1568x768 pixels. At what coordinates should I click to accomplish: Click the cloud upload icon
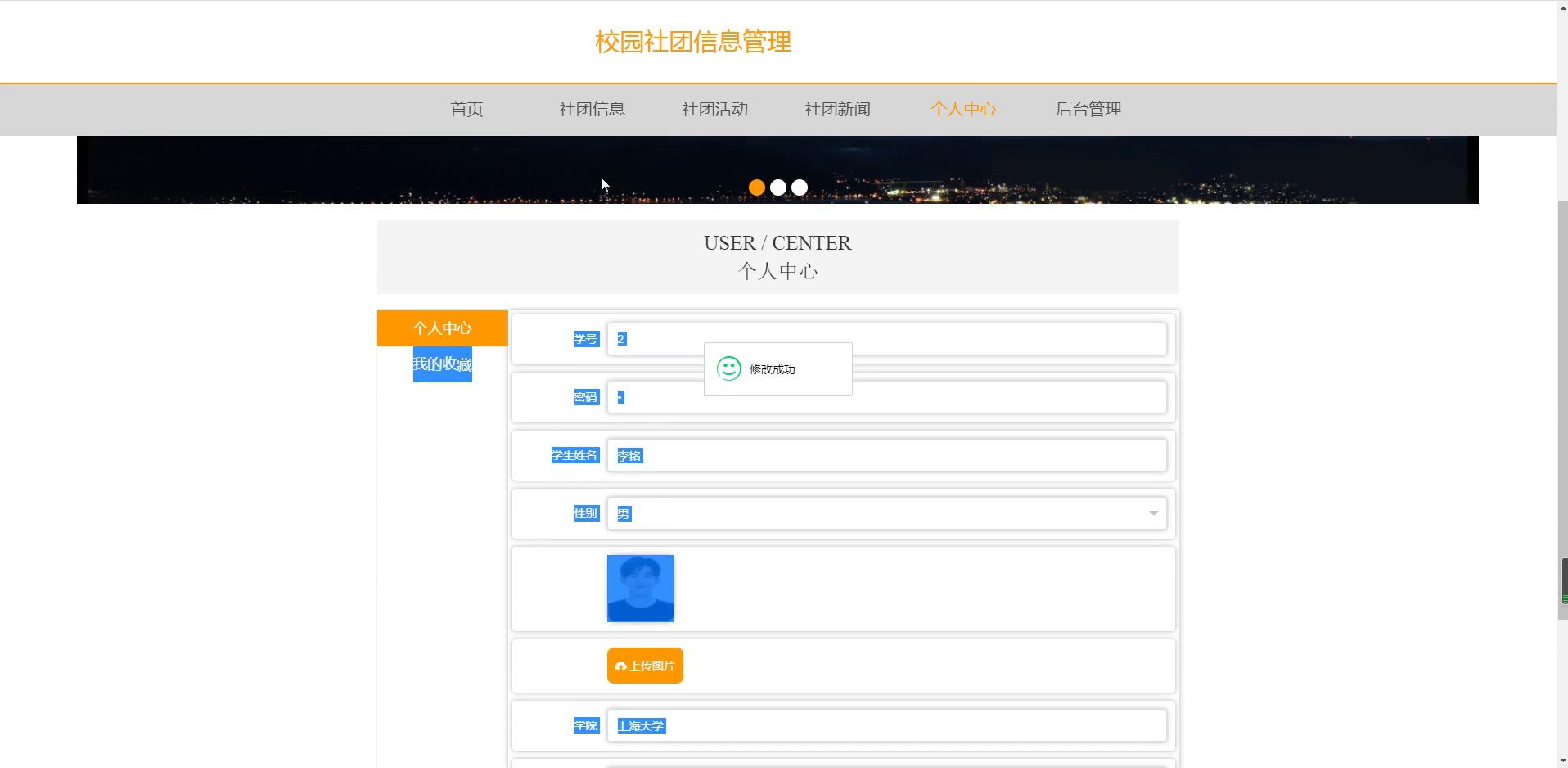(x=620, y=666)
